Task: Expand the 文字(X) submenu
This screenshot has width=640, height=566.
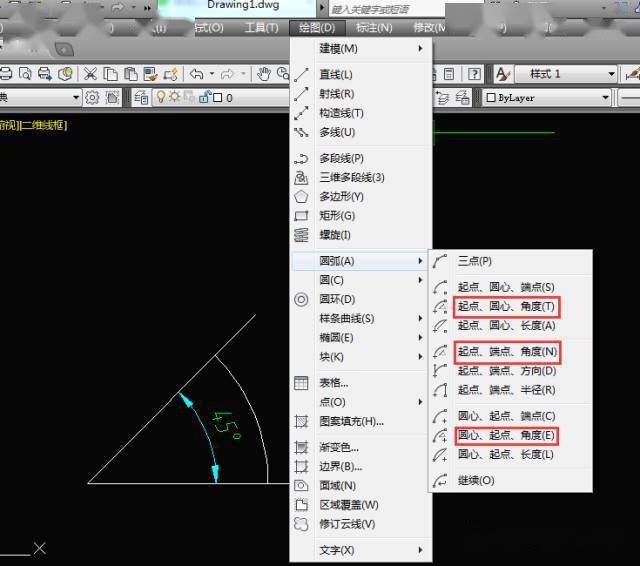Action: [x=361, y=550]
